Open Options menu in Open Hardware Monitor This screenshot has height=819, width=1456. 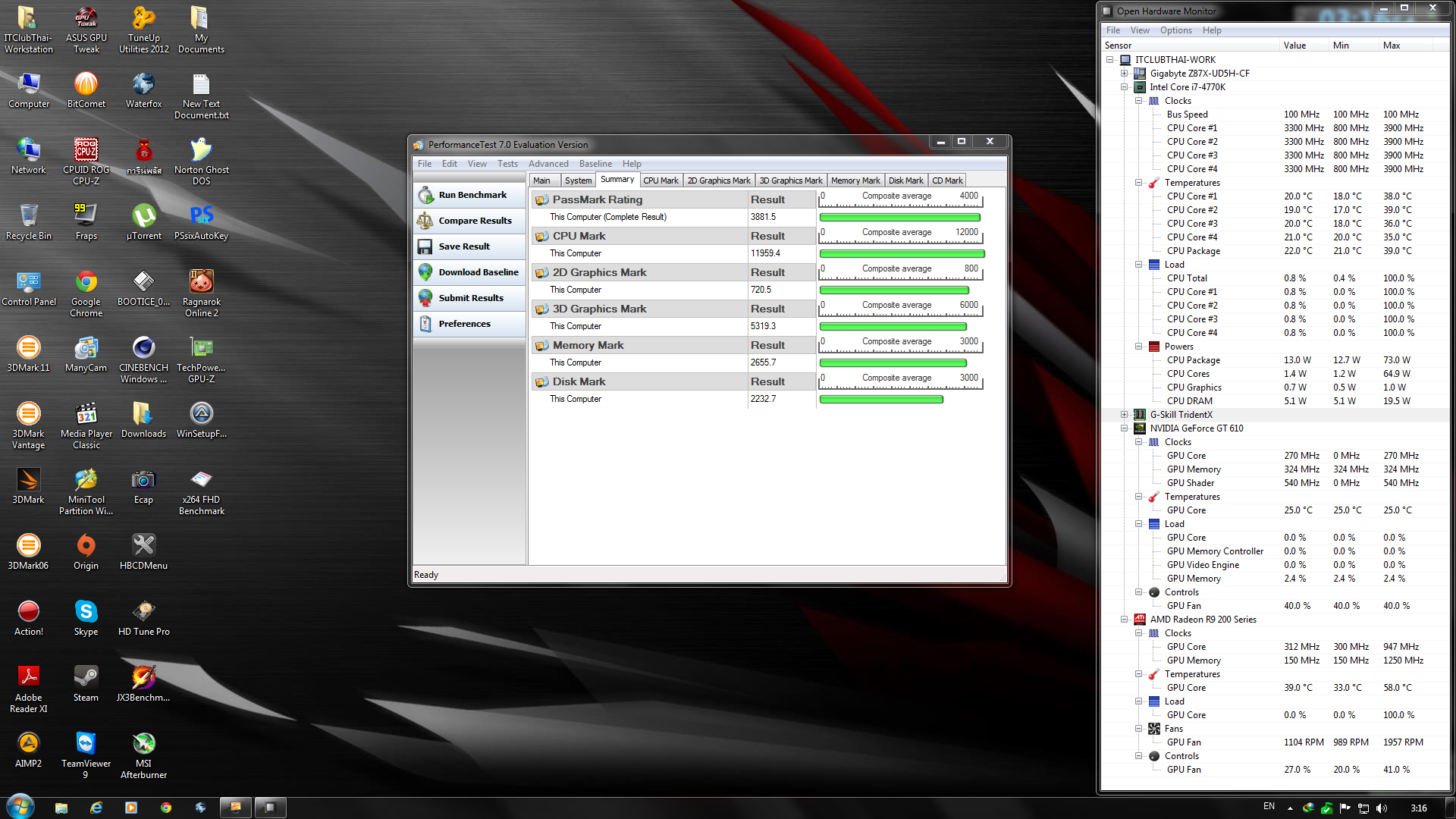pyautogui.click(x=1175, y=30)
